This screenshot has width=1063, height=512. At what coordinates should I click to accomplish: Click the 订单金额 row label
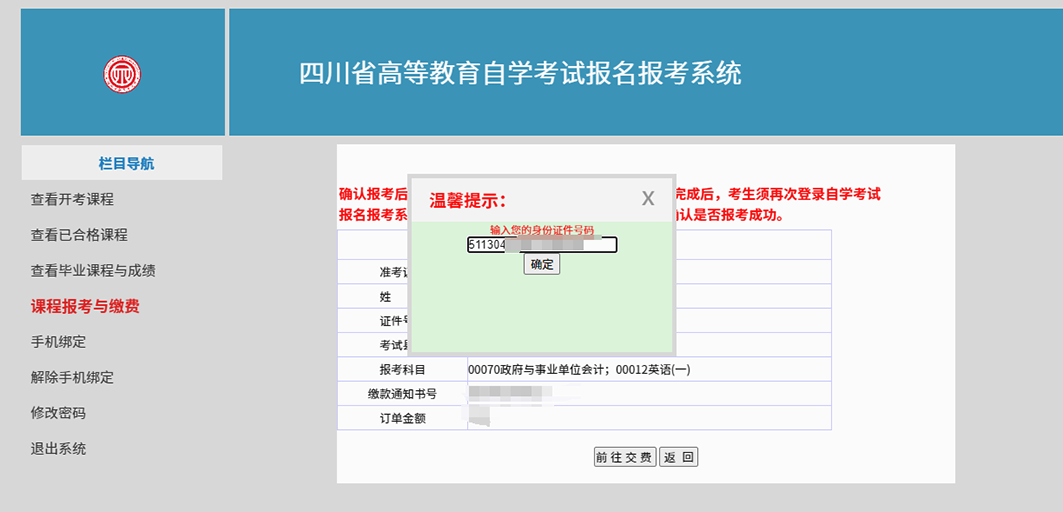(x=402, y=418)
